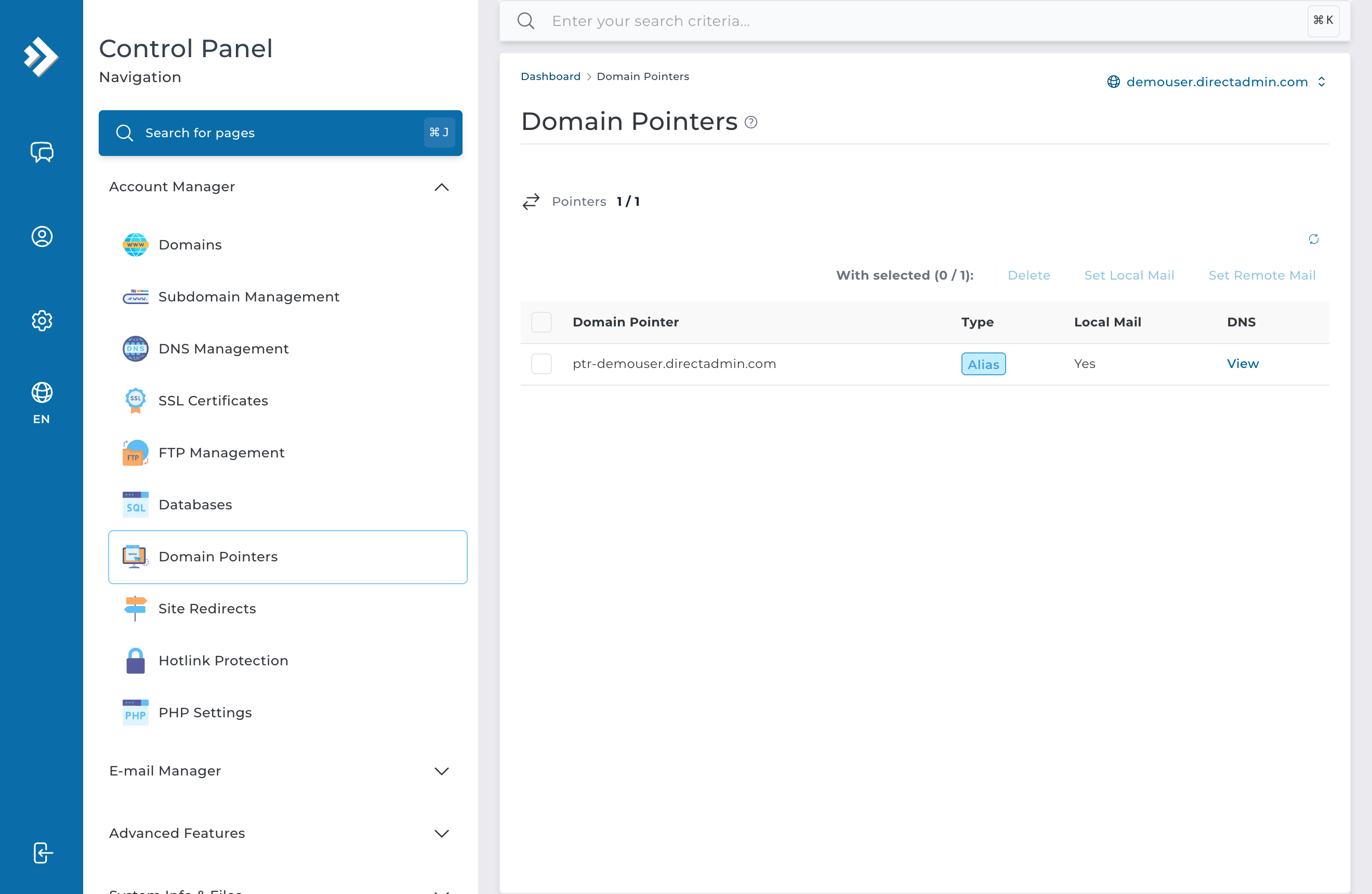Click the Domain Pointers monitor icon
The height and width of the screenshot is (894, 1372).
pyautogui.click(x=136, y=556)
